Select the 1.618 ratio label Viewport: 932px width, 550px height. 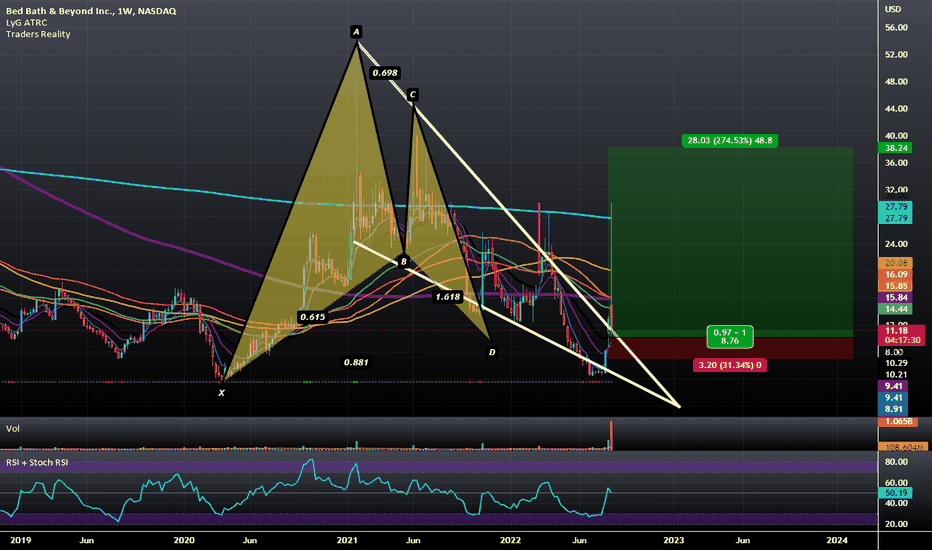(x=448, y=297)
